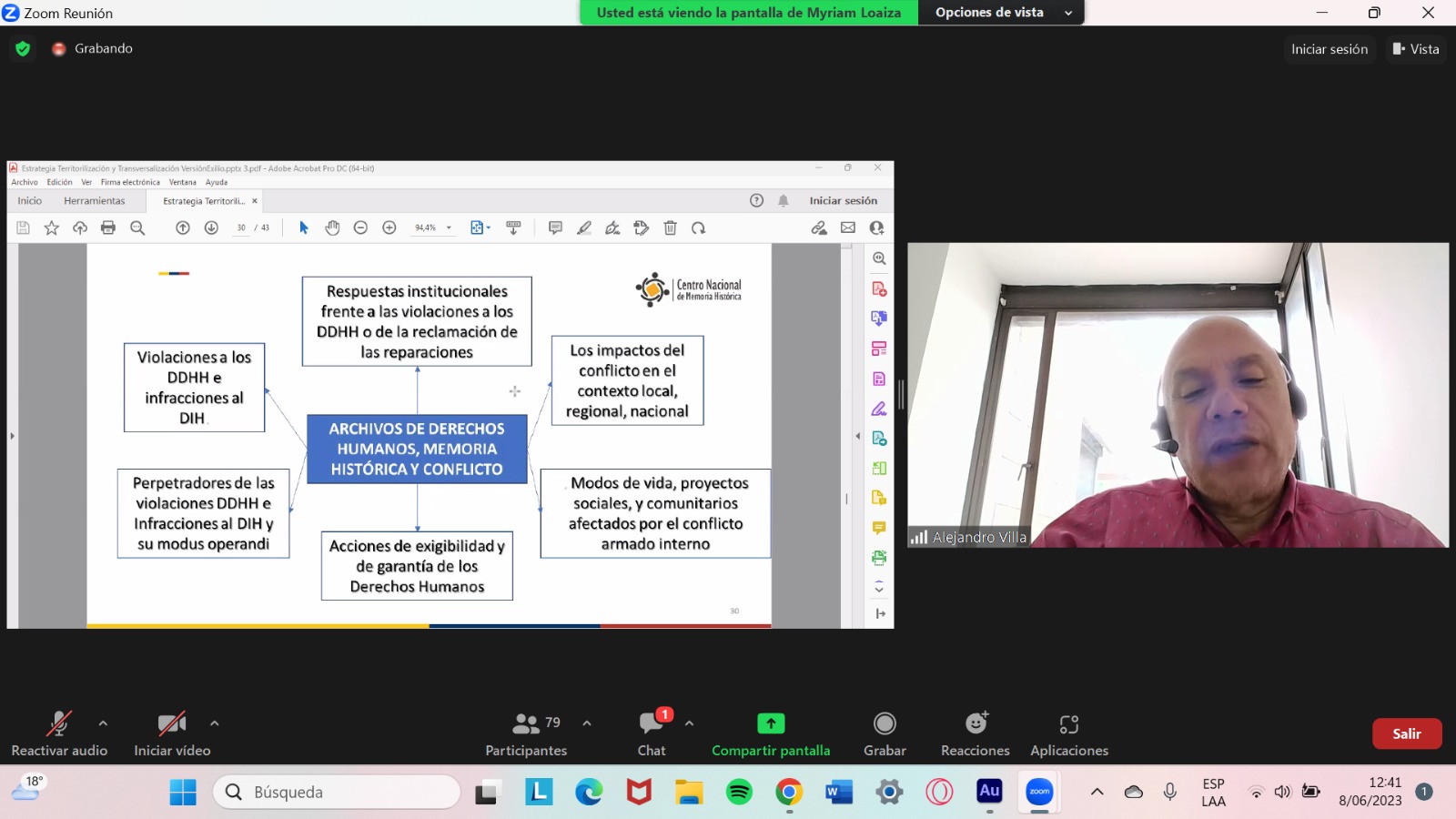The image size is (1456, 819).
Task: Open Edición menu in Acrobat
Action: pos(60,182)
